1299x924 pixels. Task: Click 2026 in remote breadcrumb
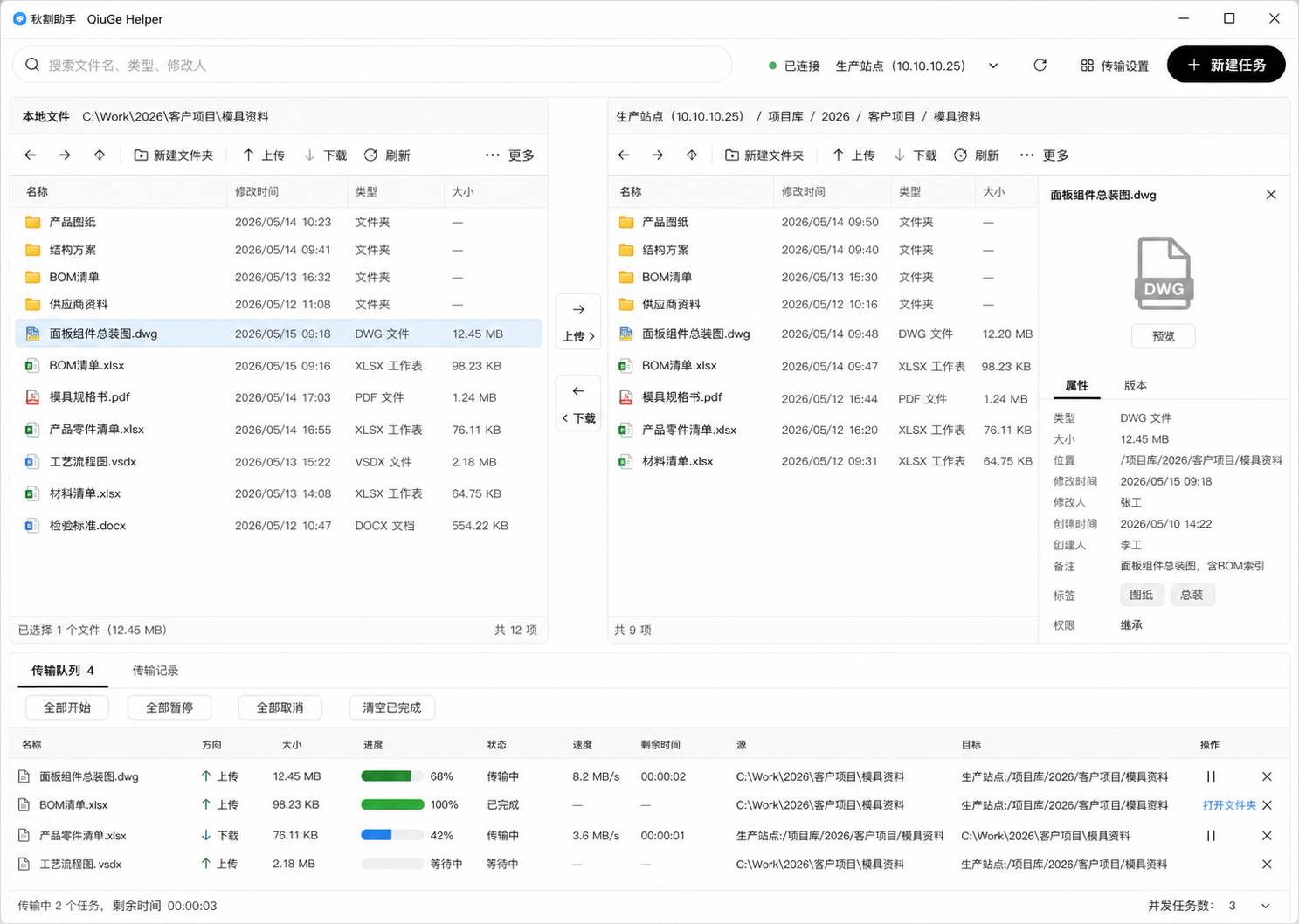click(835, 116)
